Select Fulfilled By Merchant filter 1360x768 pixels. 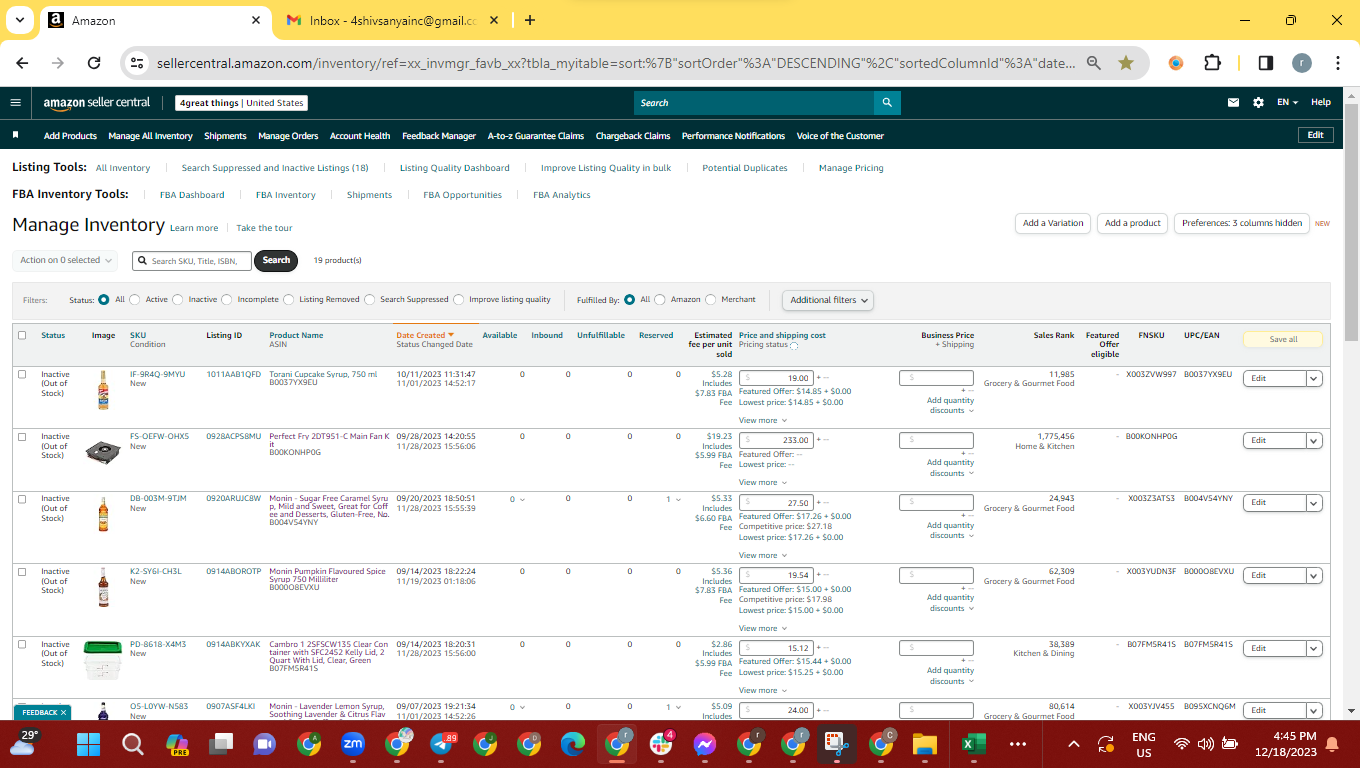click(711, 299)
